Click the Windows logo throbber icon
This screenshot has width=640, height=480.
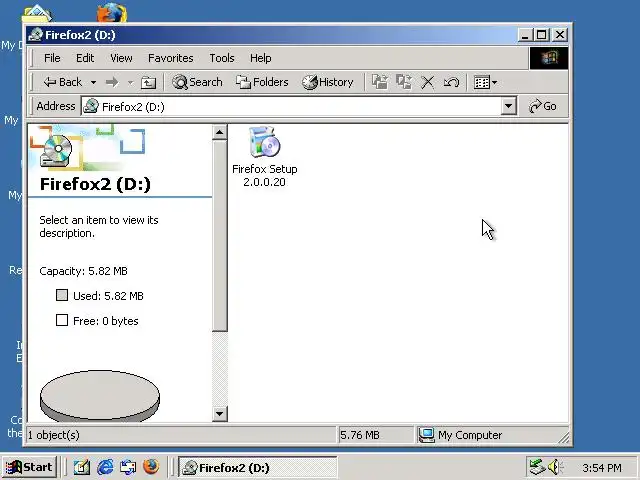pos(549,58)
